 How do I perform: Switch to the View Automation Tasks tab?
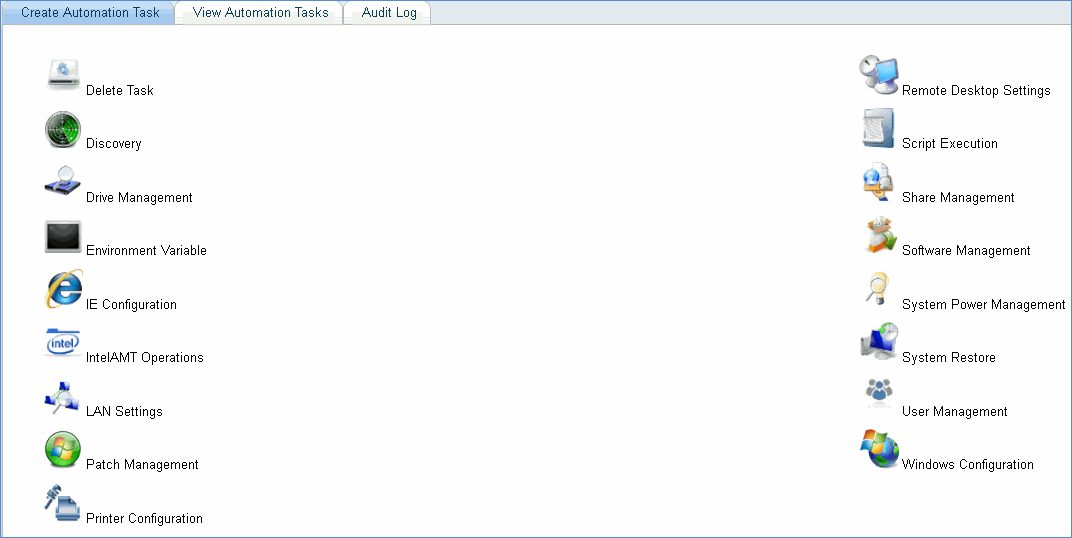(x=260, y=13)
